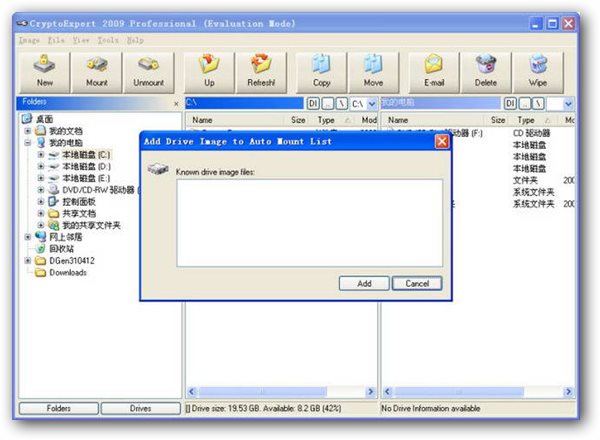Screen dimensions: 600x440
Task: Close the Folders panel with the x
Action: point(176,104)
